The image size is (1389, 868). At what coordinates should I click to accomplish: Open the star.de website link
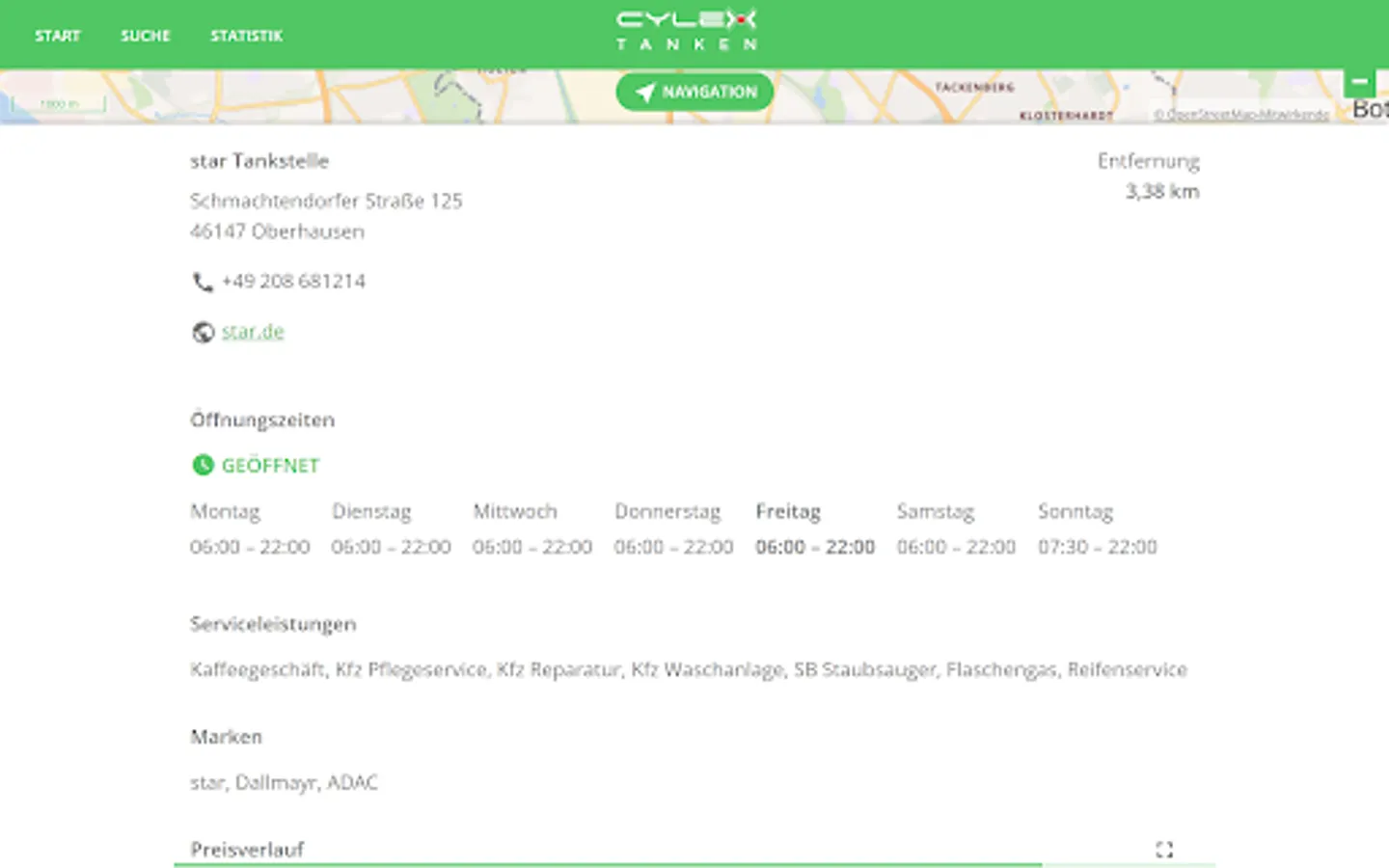click(x=253, y=331)
